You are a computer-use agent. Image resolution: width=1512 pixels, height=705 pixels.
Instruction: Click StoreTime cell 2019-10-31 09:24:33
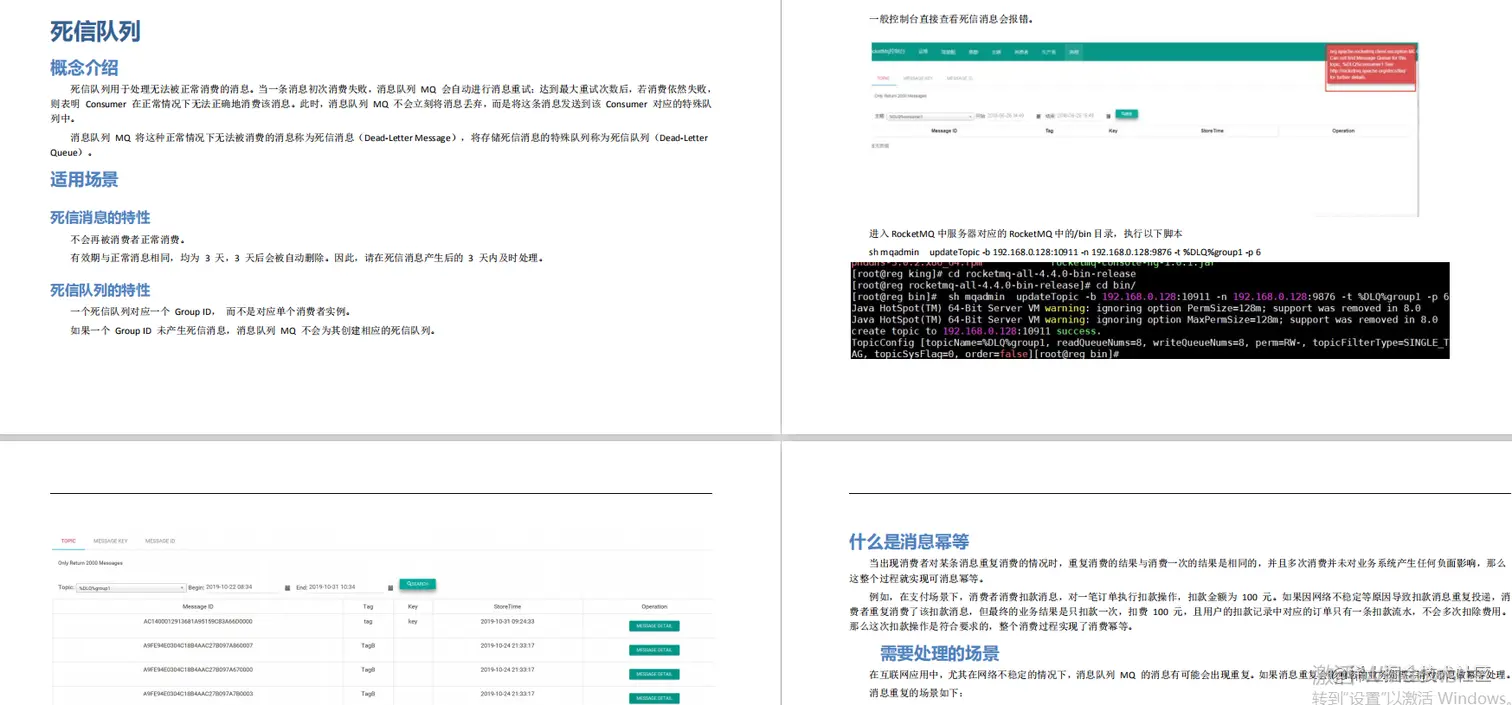click(507, 621)
